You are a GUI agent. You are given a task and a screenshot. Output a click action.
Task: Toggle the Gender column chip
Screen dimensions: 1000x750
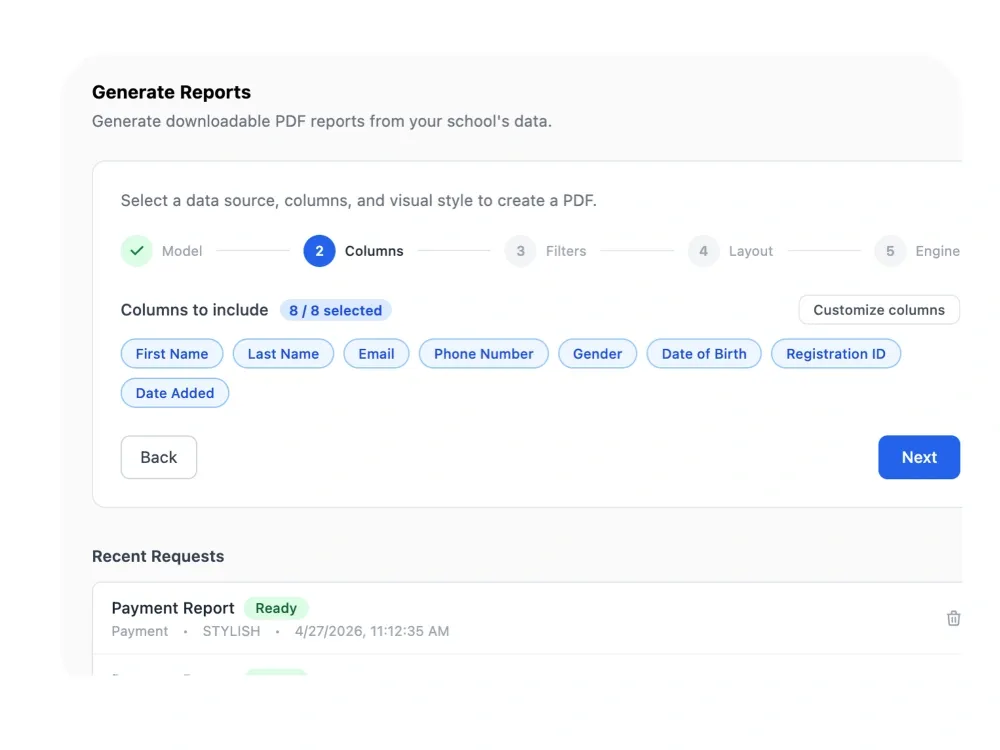597,353
